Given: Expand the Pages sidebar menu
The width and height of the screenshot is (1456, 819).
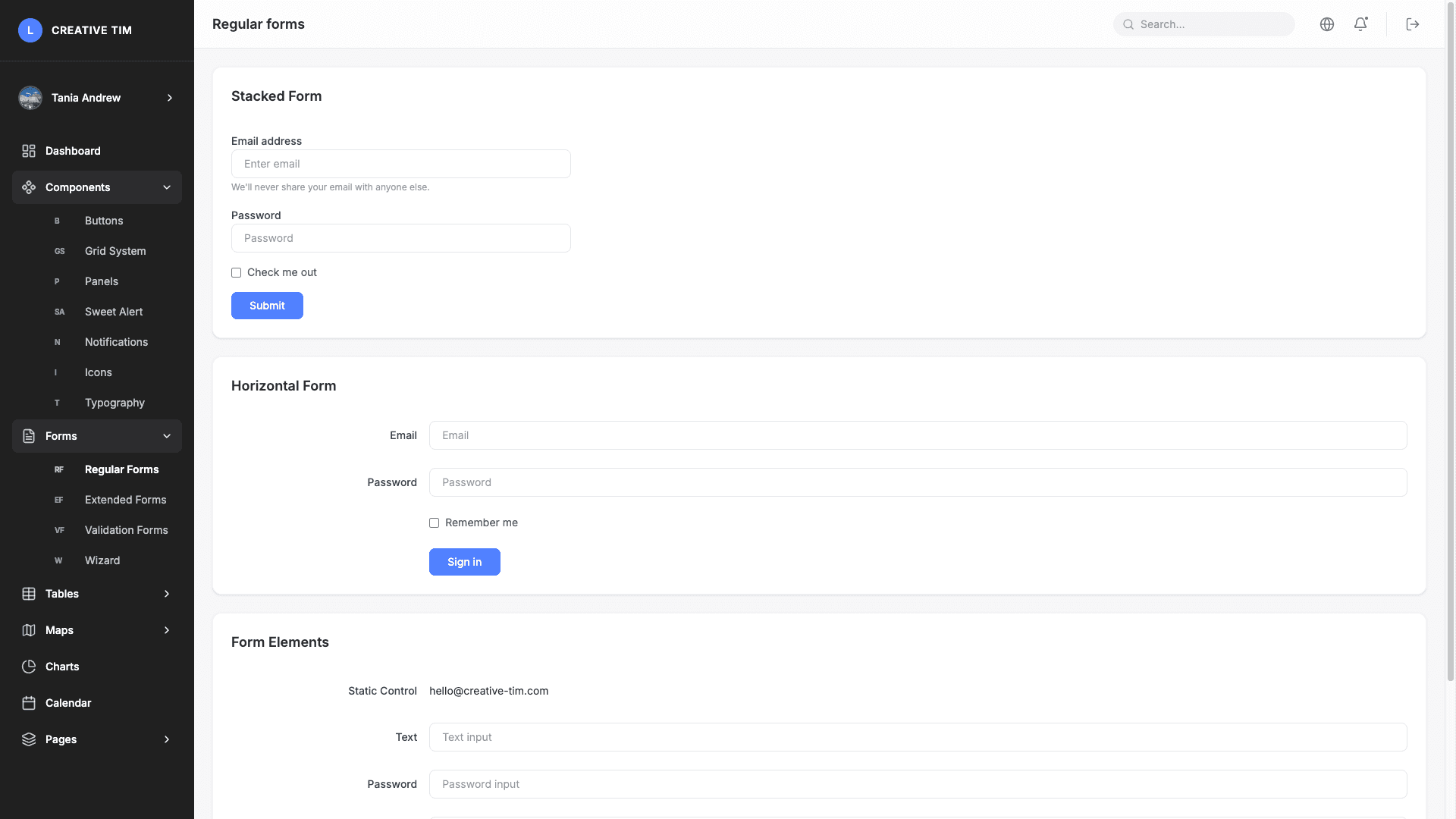Looking at the screenshot, I should click(166, 739).
